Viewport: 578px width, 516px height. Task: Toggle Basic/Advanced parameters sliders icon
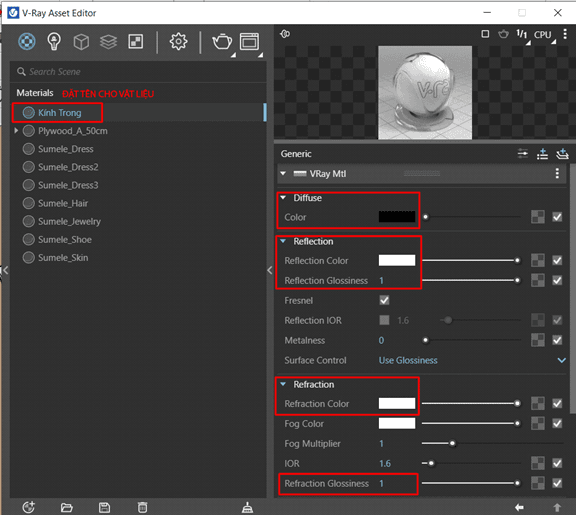click(523, 154)
